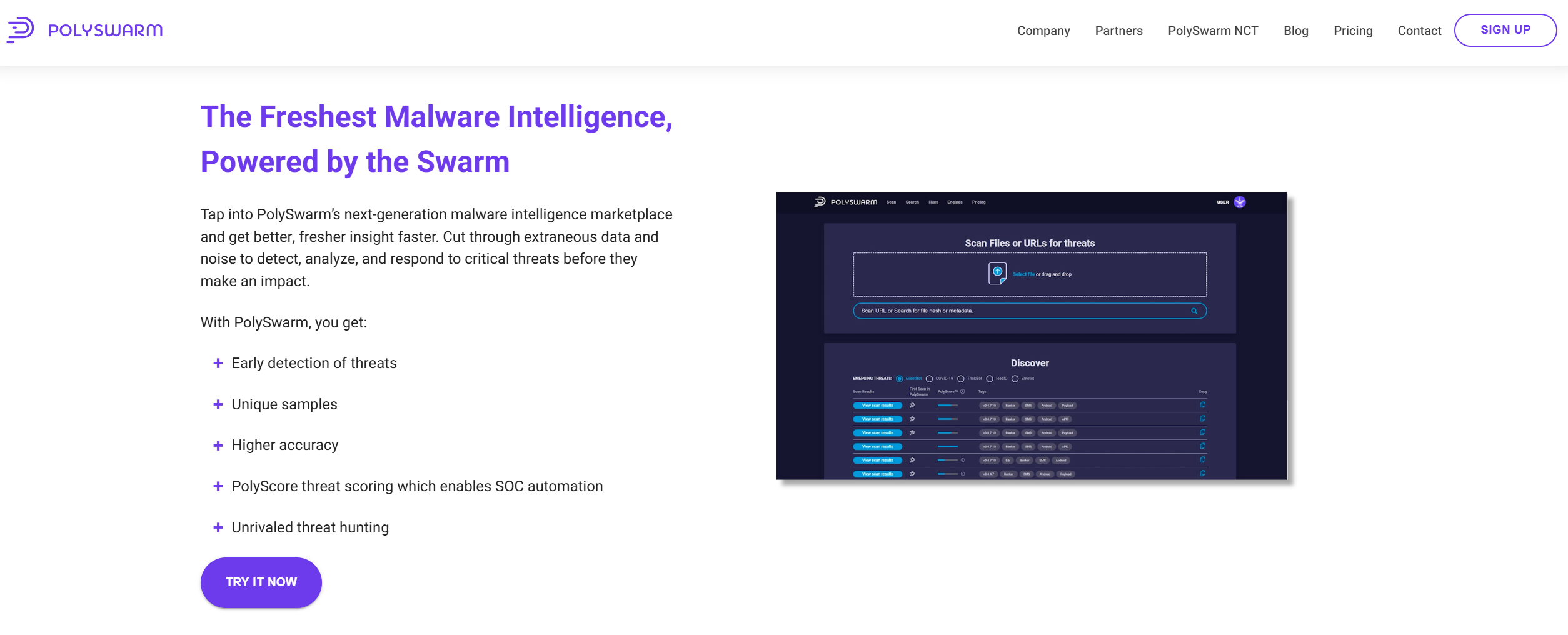Select the TrickBot emerging threat radio button
1568x635 pixels.
pos(961,379)
